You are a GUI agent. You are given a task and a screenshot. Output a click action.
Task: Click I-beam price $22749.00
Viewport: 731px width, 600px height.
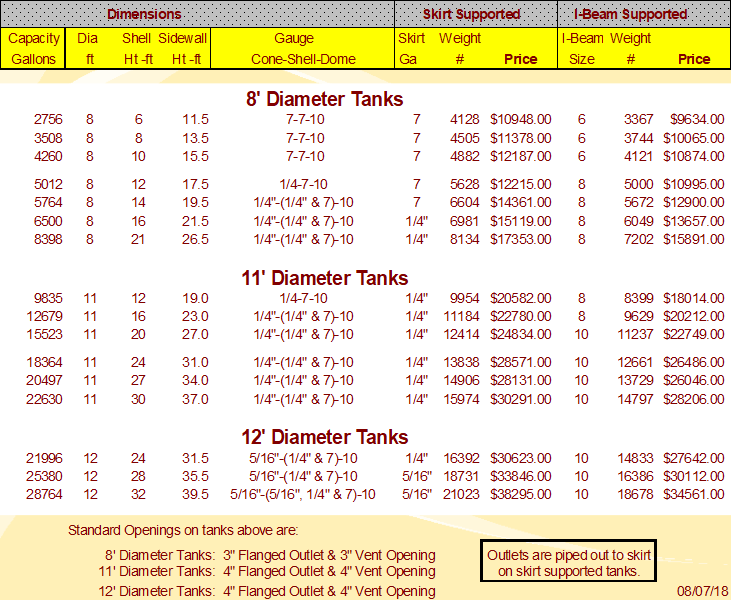coord(694,334)
